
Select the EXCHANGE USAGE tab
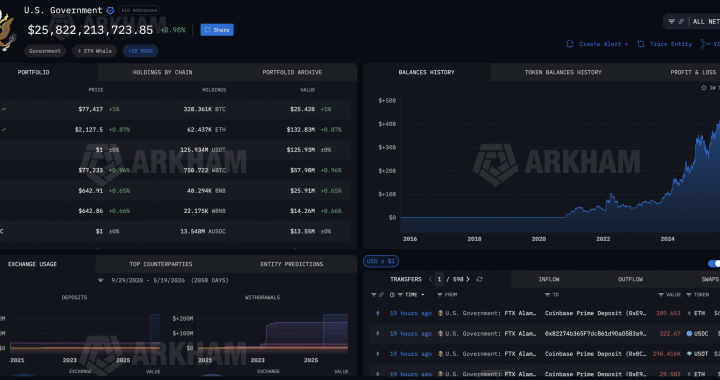33,264
